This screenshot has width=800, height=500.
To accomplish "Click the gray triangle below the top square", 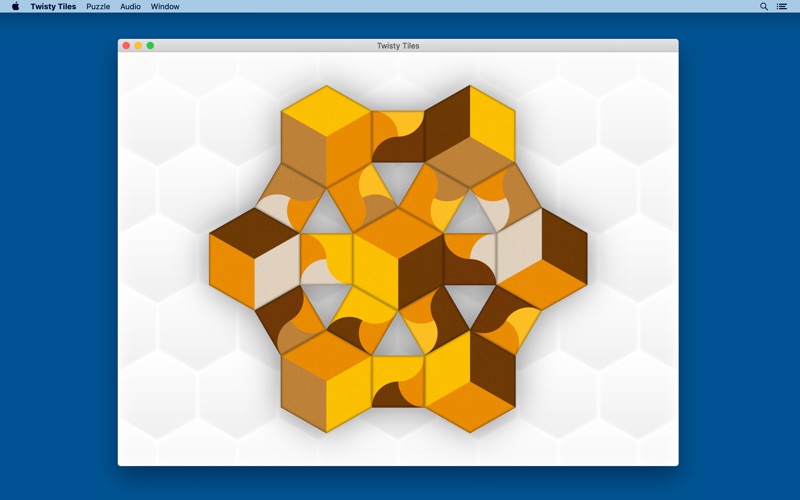I will pyautogui.click(x=398, y=180).
